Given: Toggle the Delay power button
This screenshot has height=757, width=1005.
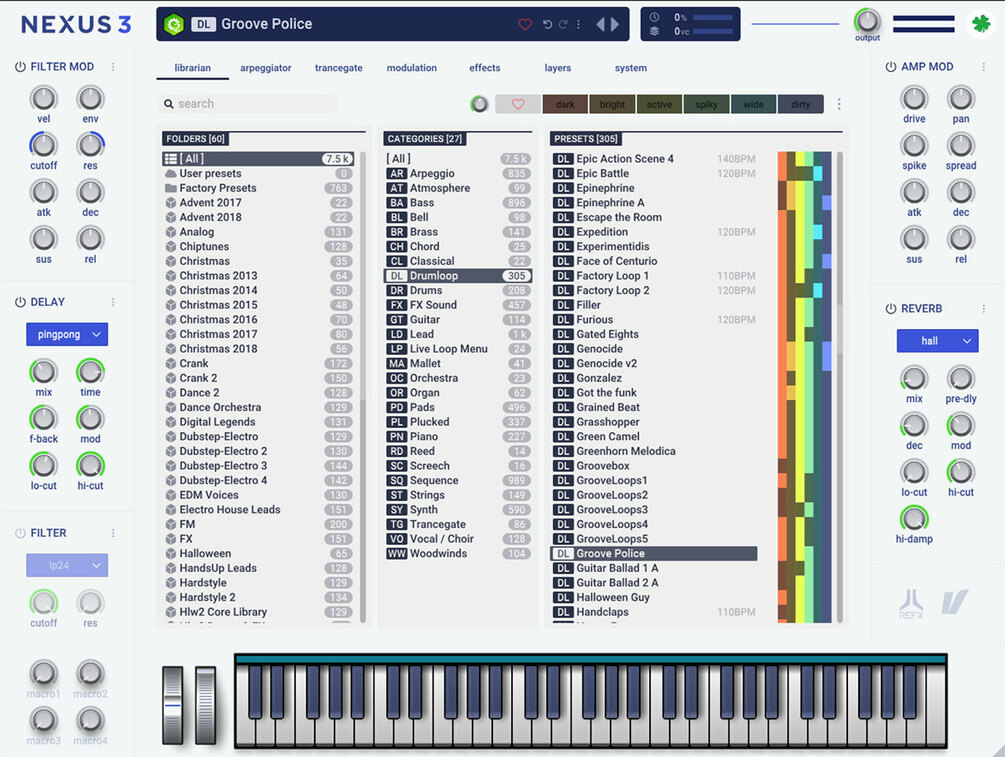Looking at the screenshot, I should click(20, 302).
